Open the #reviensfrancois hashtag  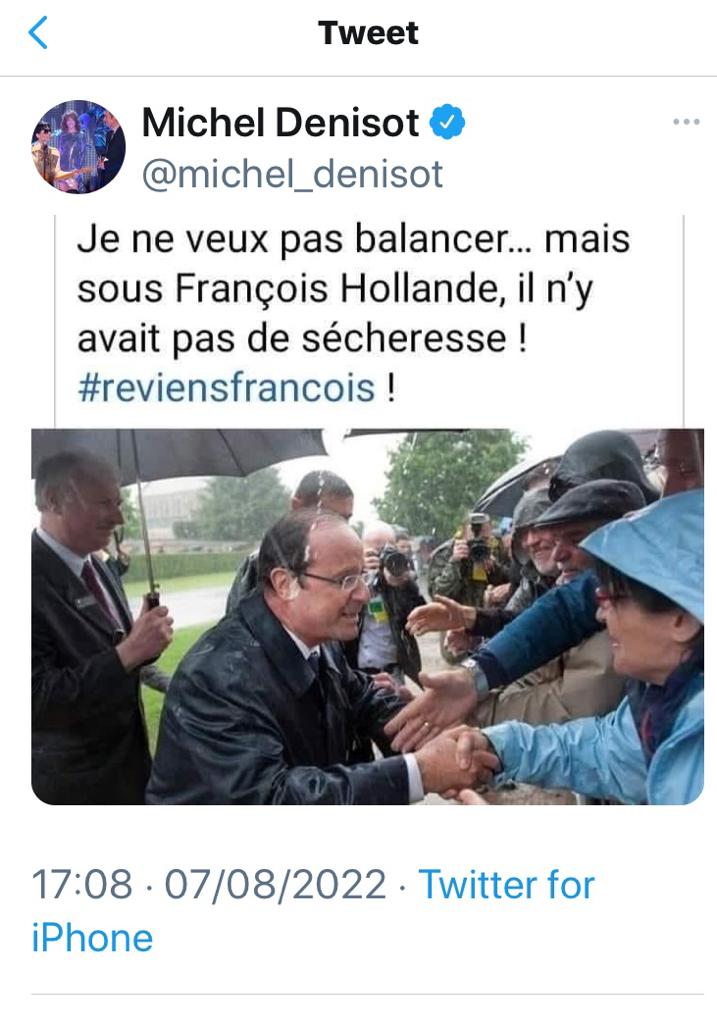[x=227, y=387]
